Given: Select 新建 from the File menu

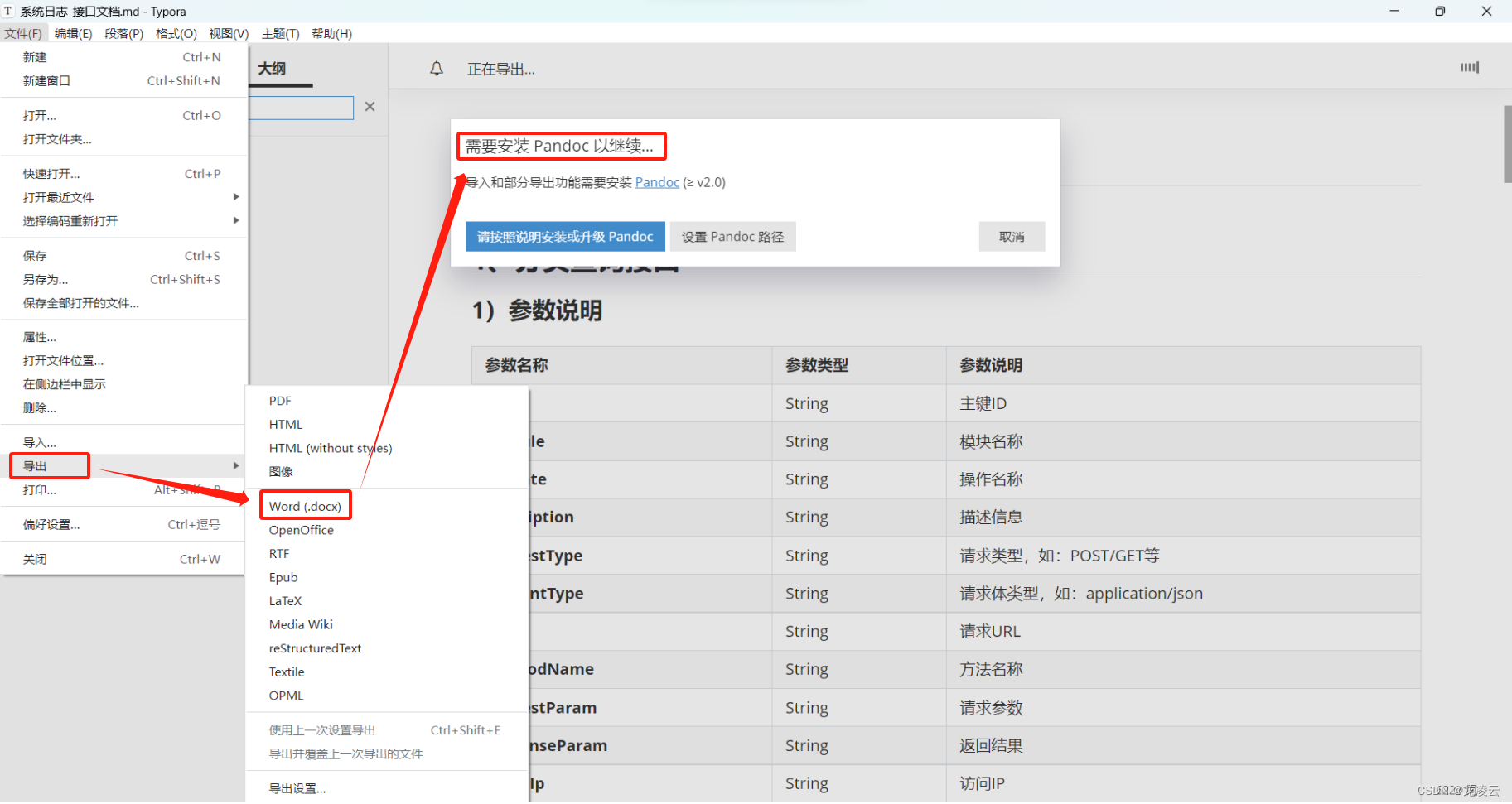Looking at the screenshot, I should coord(123,57).
